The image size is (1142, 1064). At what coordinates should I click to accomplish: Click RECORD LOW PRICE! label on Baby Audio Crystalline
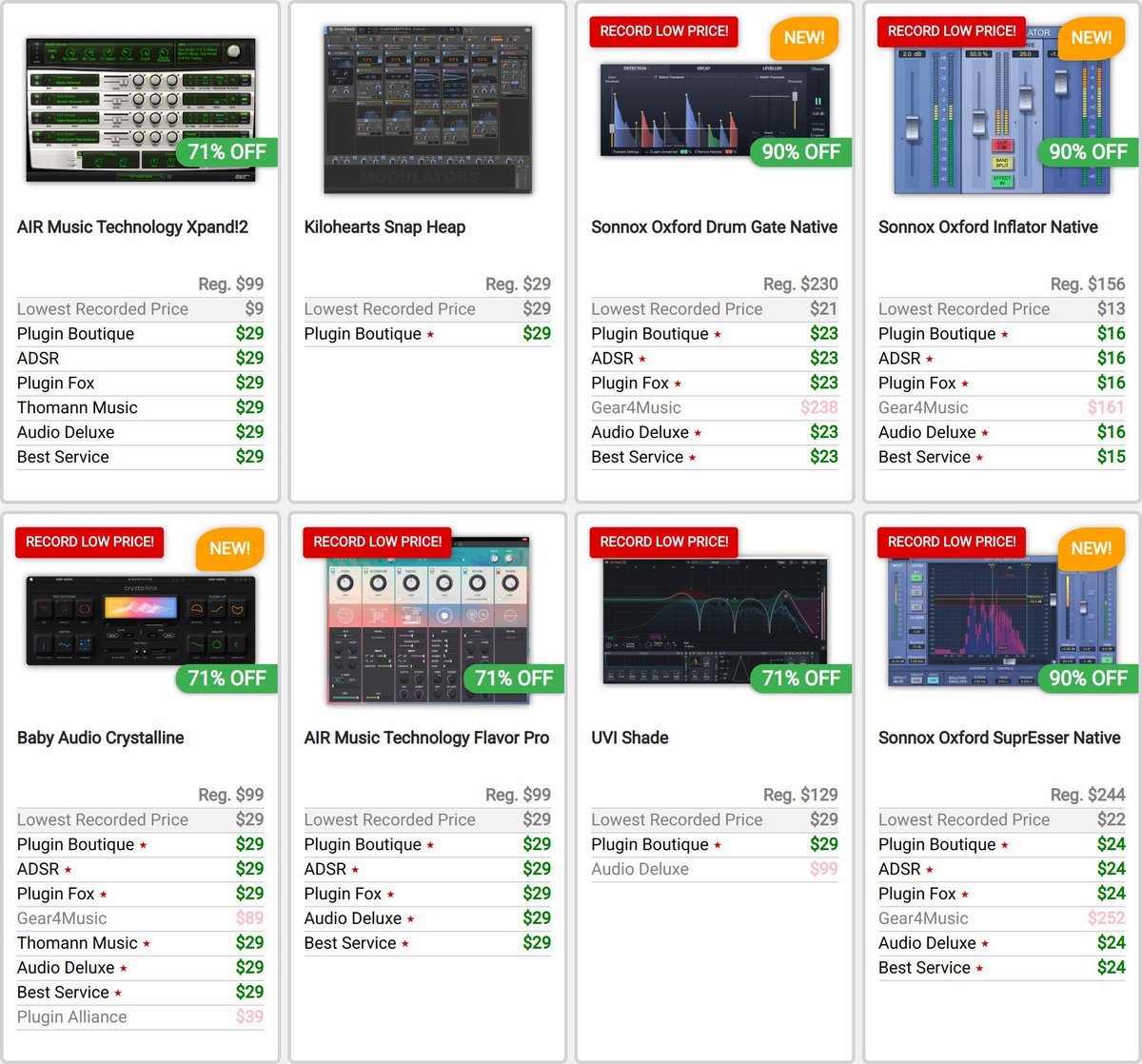(x=89, y=542)
